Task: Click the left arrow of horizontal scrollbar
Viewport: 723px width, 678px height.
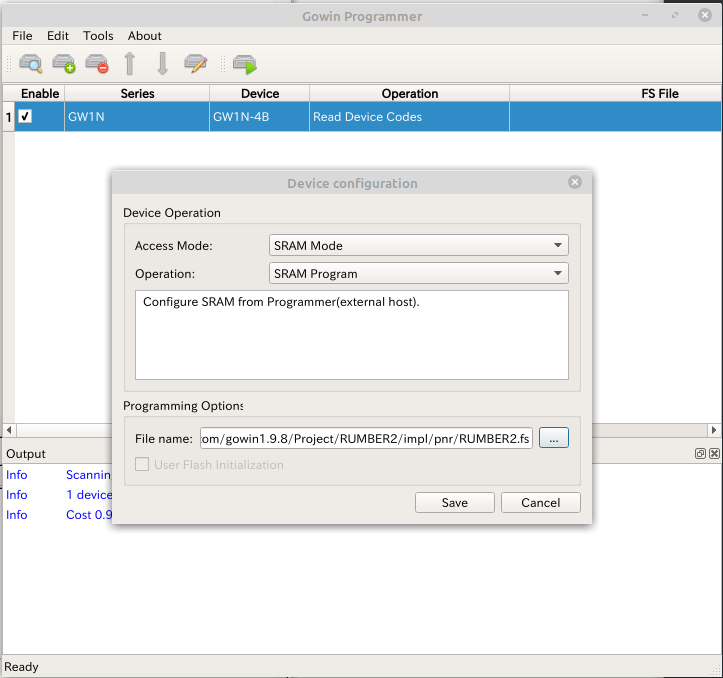Action: click(x=9, y=430)
